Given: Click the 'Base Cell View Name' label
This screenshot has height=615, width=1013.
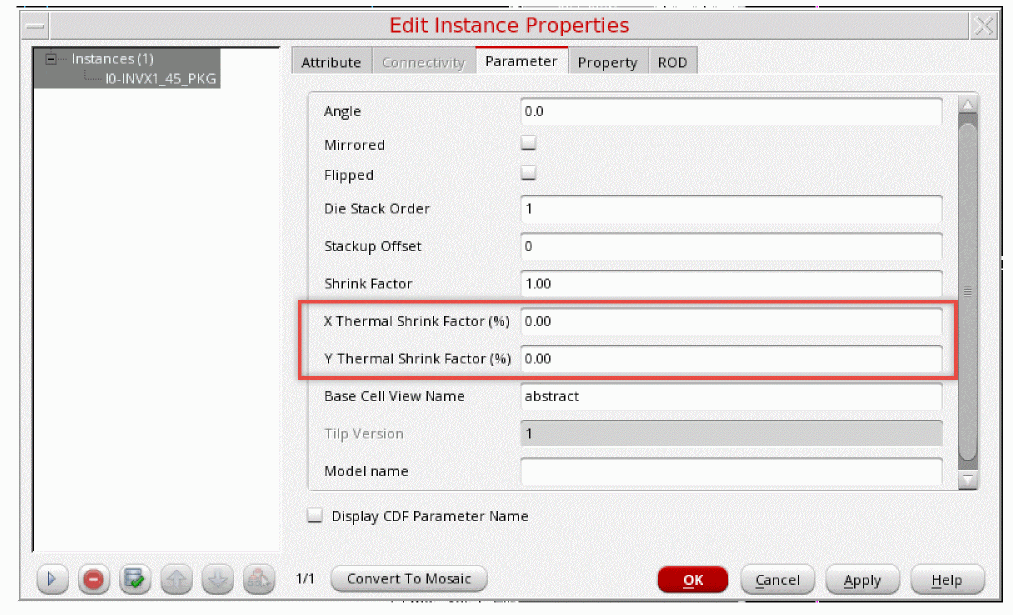Looking at the screenshot, I should click(395, 396).
